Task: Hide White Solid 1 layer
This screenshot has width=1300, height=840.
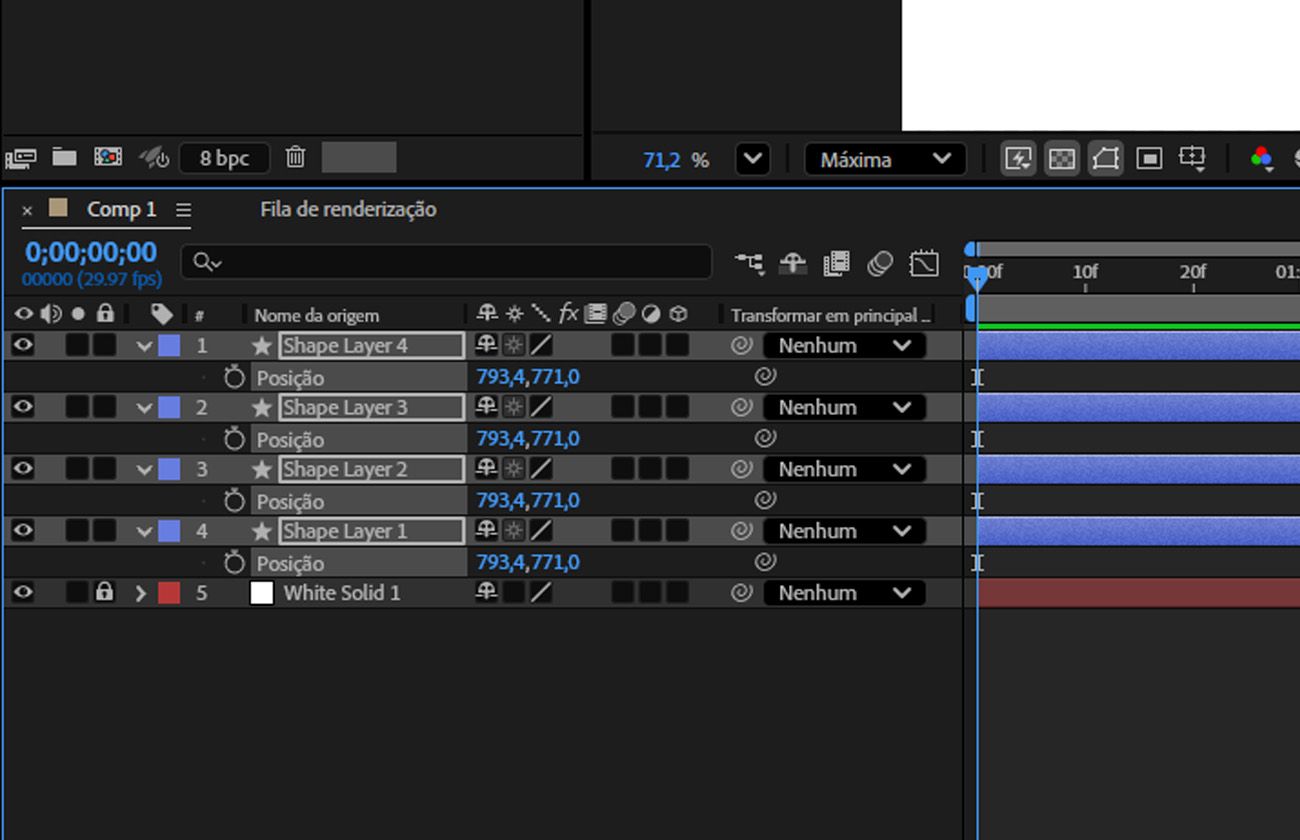Action: pyautogui.click(x=22, y=593)
